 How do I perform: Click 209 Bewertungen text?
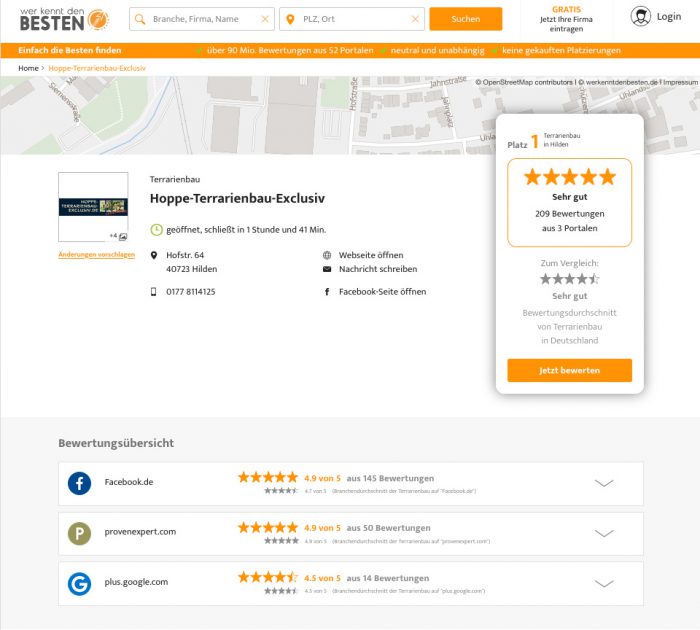pyautogui.click(x=570, y=214)
